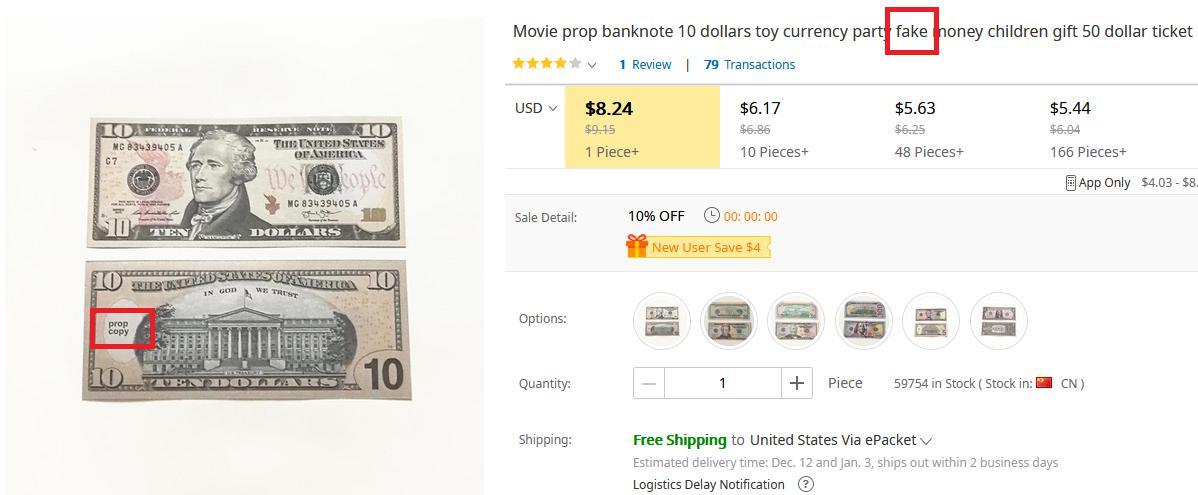Decrease quantity with the minus button

click(649, 383)
